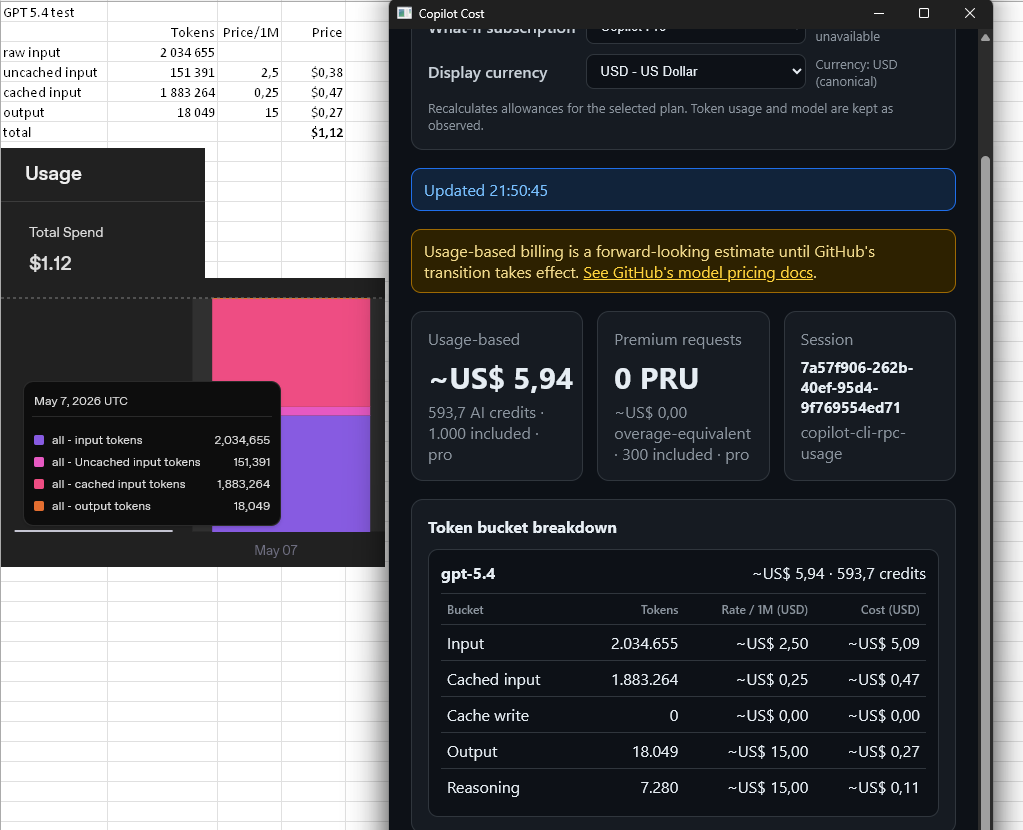Click the 'May 7, 2026 UTC' tooltip title
This screenshot has width=1023, height=830.
(x=81, y=401)
